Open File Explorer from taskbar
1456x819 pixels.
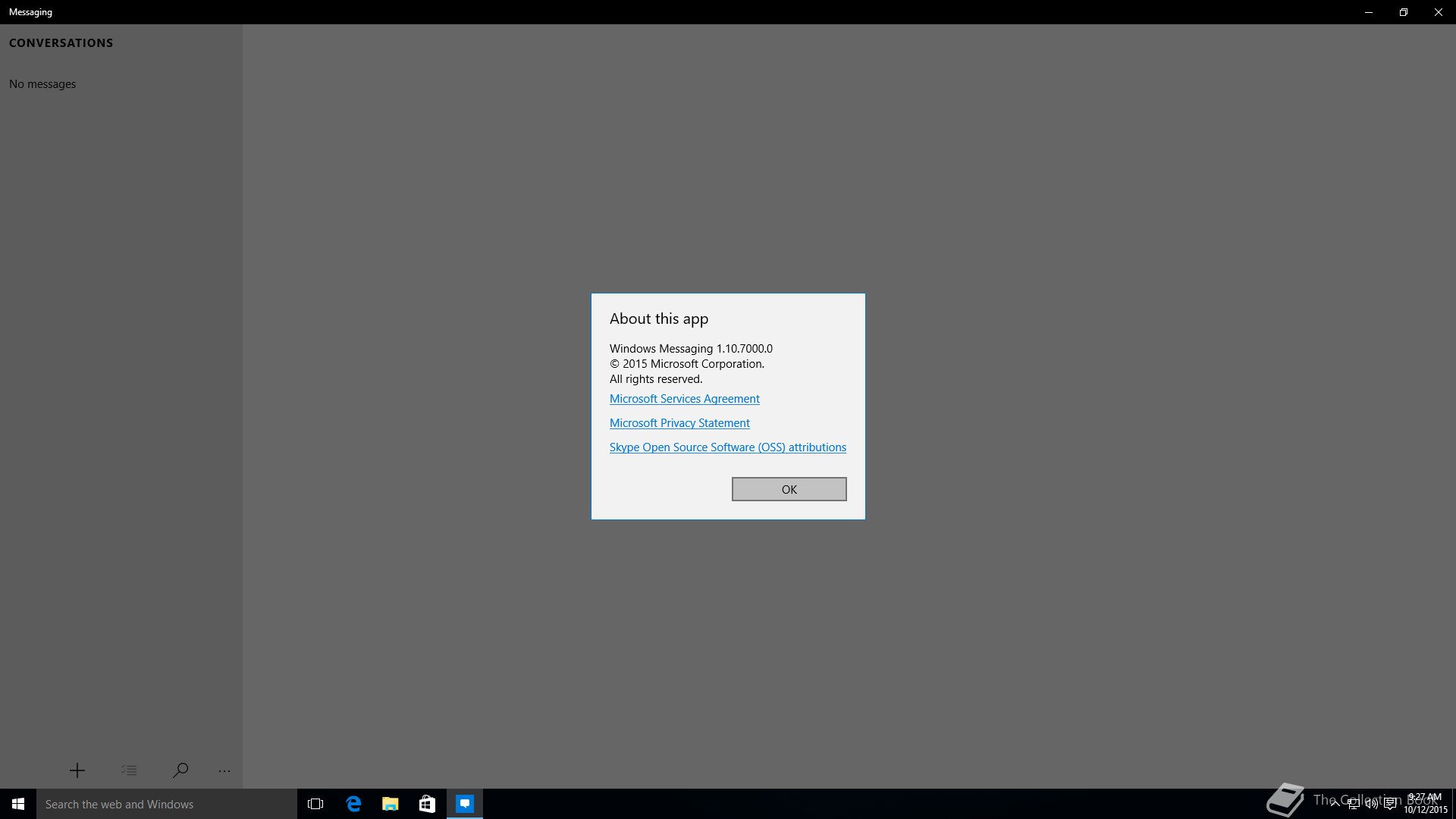tap(391, 804)
